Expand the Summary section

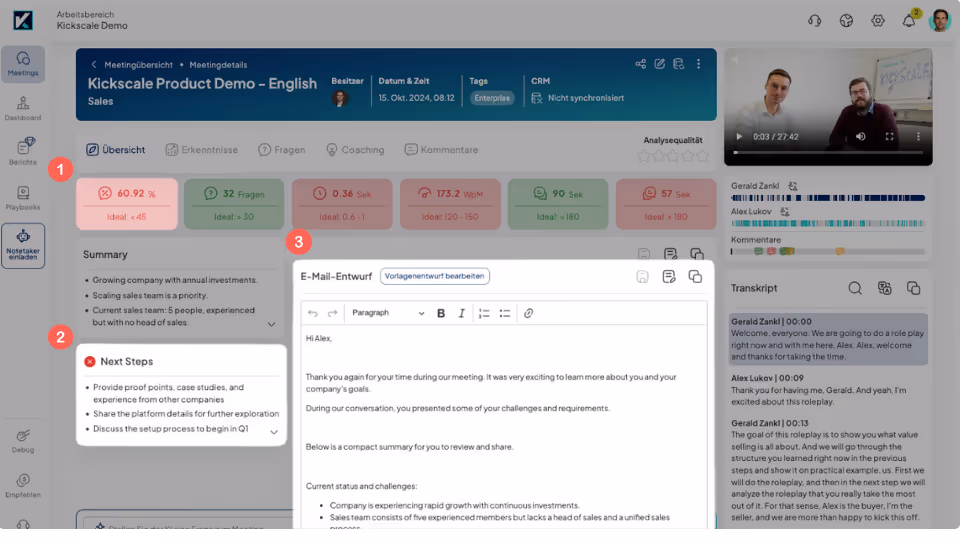tap(271, 324)
